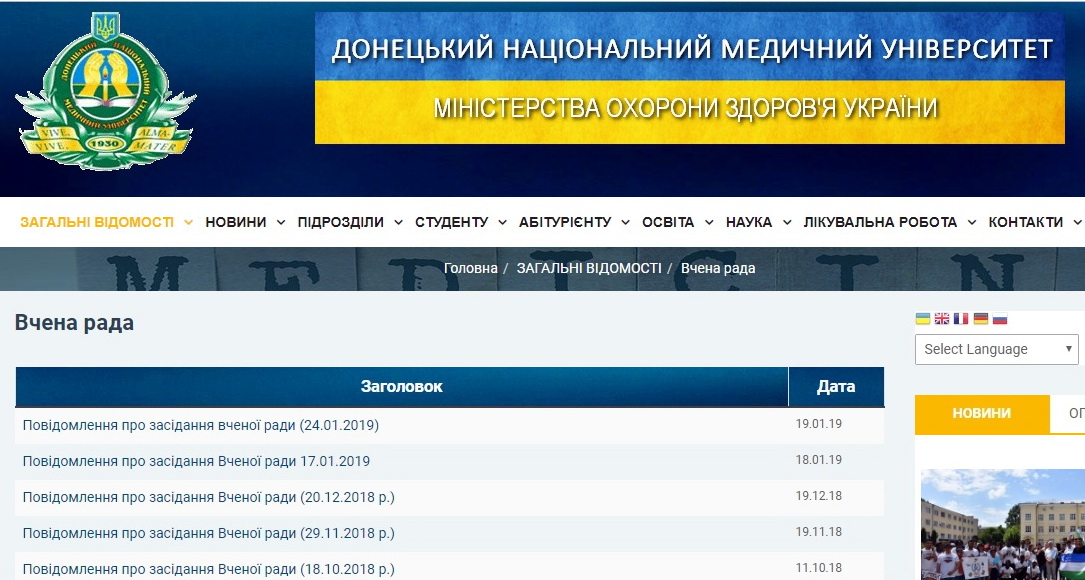The image size is (1085, 580).
Task: Open the ПІДРОЗДІЛИ menu item
Action: [x=340, y=222]
